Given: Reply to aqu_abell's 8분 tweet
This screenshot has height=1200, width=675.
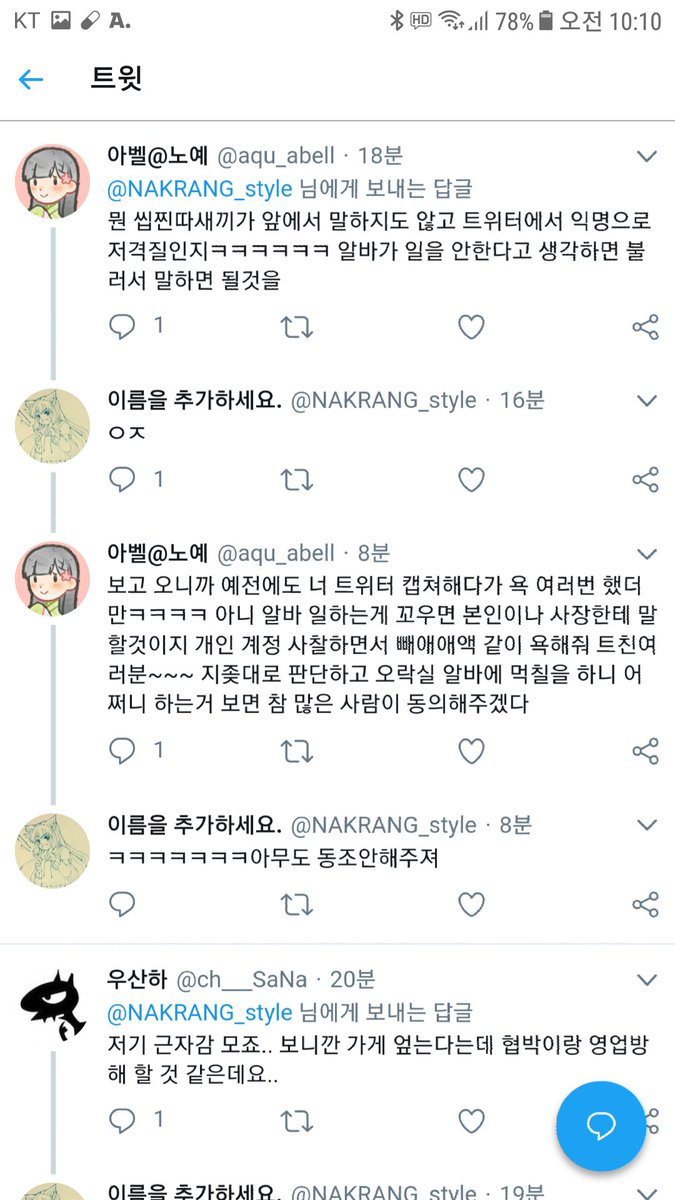Looking at the screenshot, I should 122,751.
